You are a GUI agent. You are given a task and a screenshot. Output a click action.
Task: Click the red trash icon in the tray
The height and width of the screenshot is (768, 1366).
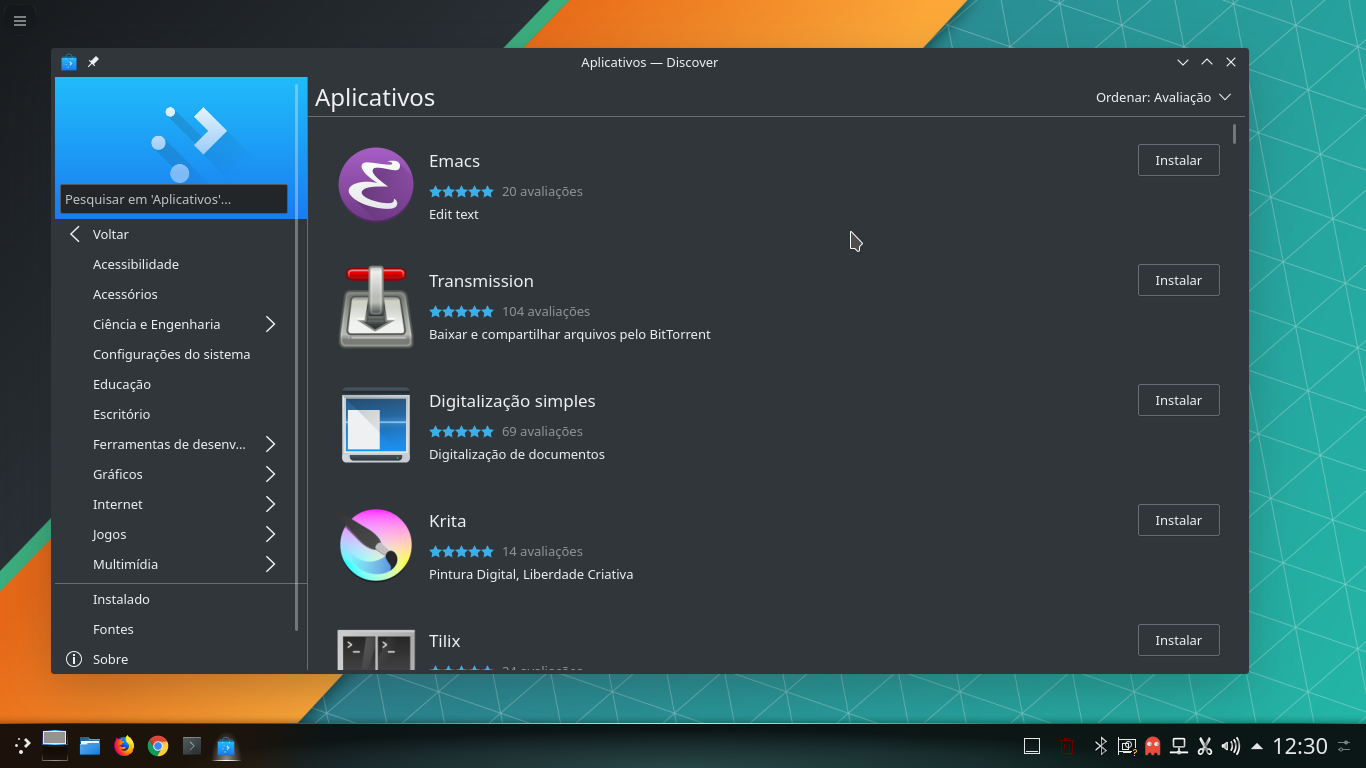coord(1066,745)
